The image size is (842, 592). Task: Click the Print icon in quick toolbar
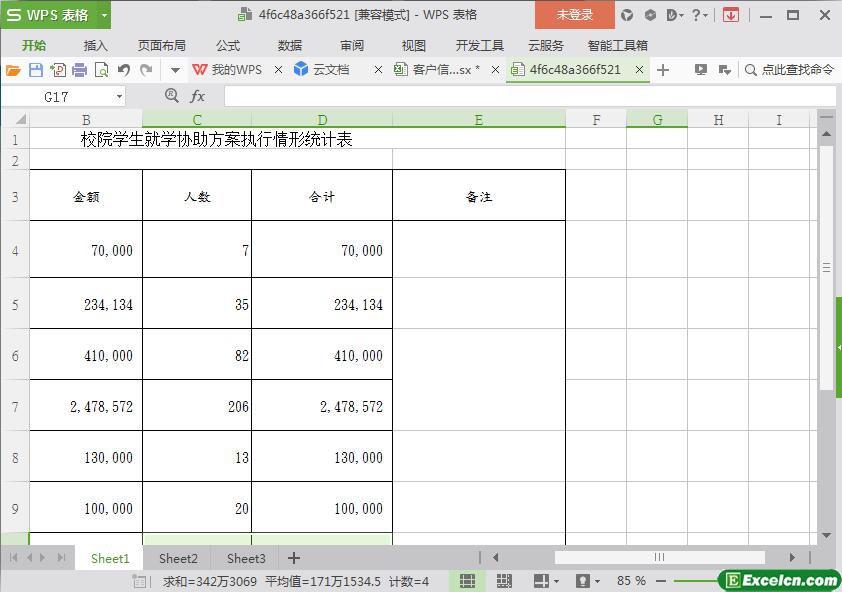tap(79, 70)
